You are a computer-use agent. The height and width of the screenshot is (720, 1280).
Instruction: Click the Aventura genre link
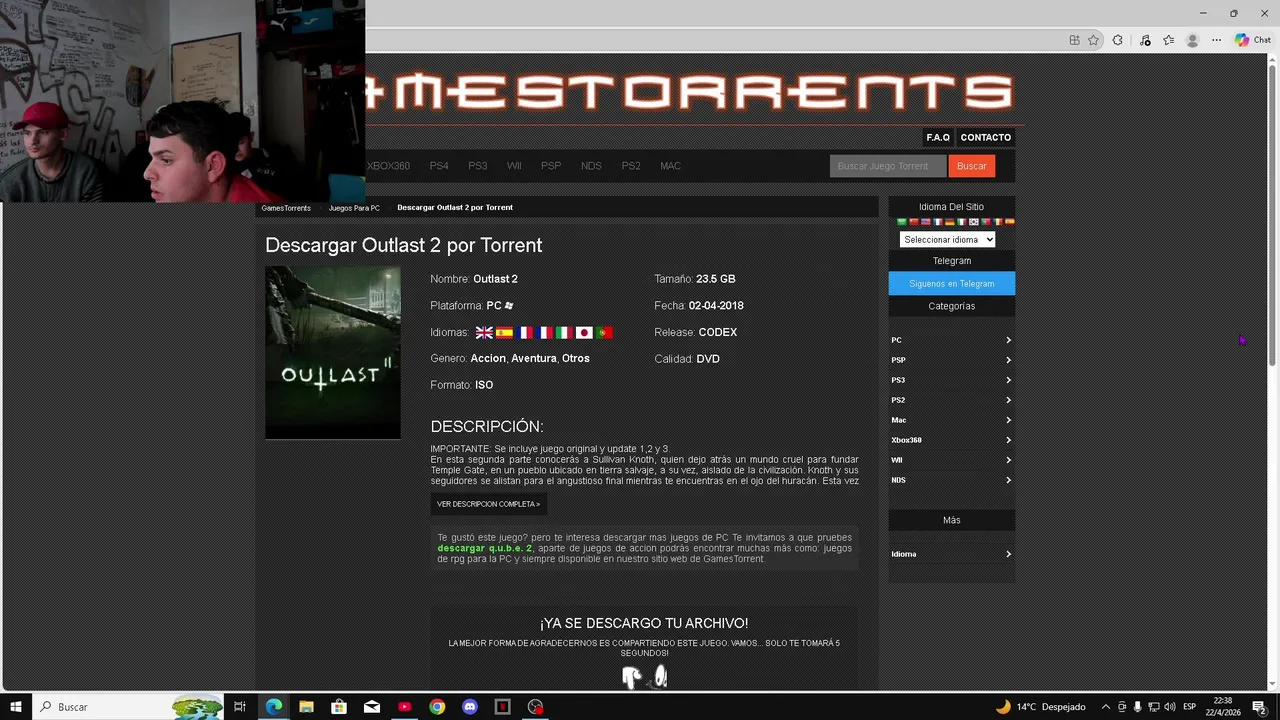[x=534, y=358]
